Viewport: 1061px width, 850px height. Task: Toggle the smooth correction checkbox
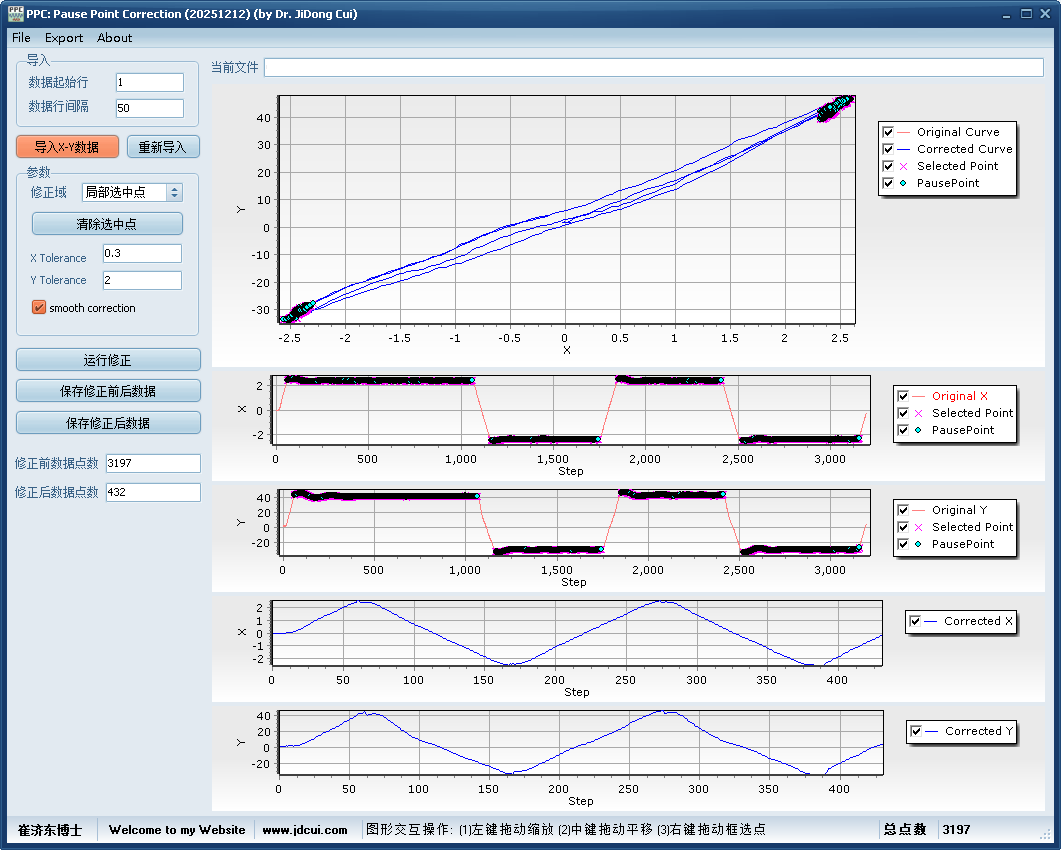39,308
